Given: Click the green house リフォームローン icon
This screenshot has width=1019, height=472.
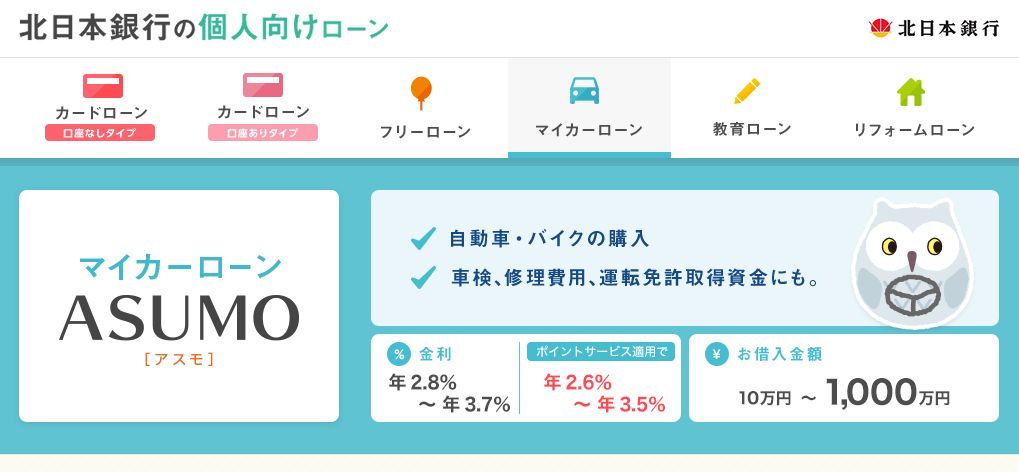Looking at the screenshot, I should (910, 92).
